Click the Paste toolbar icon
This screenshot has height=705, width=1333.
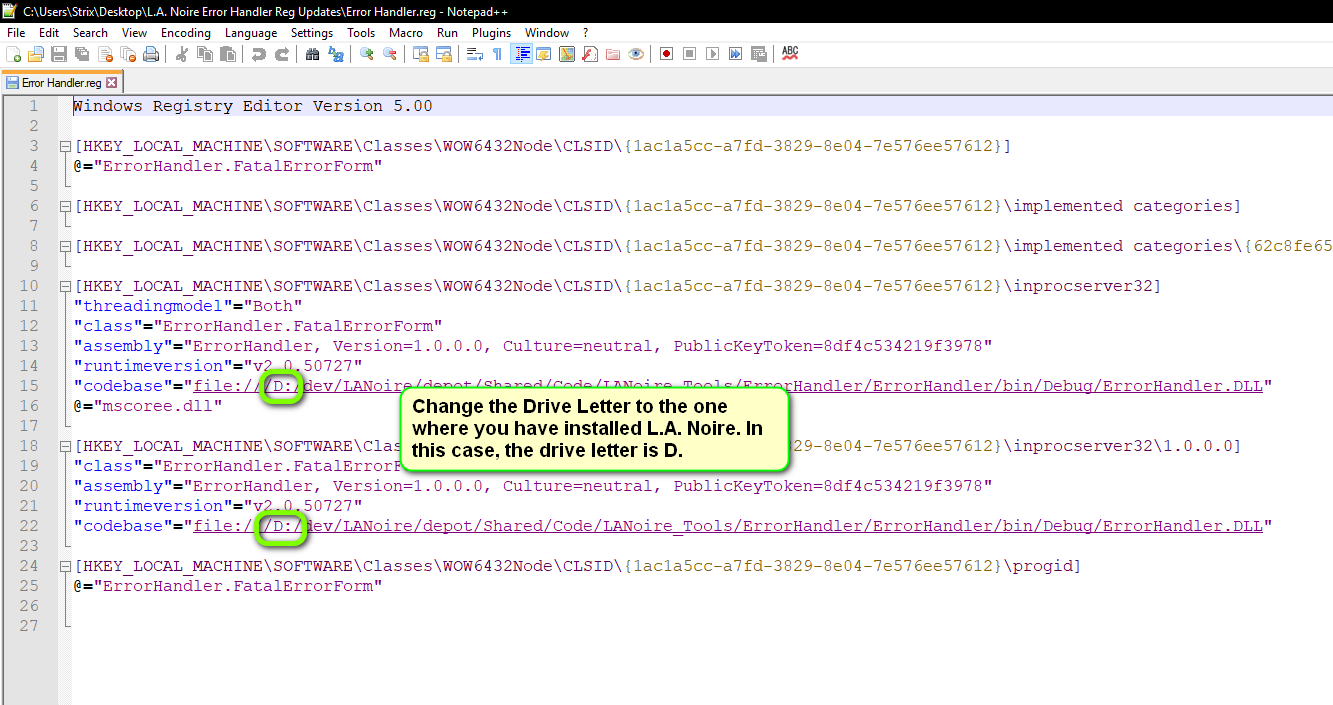pos(227,54)
